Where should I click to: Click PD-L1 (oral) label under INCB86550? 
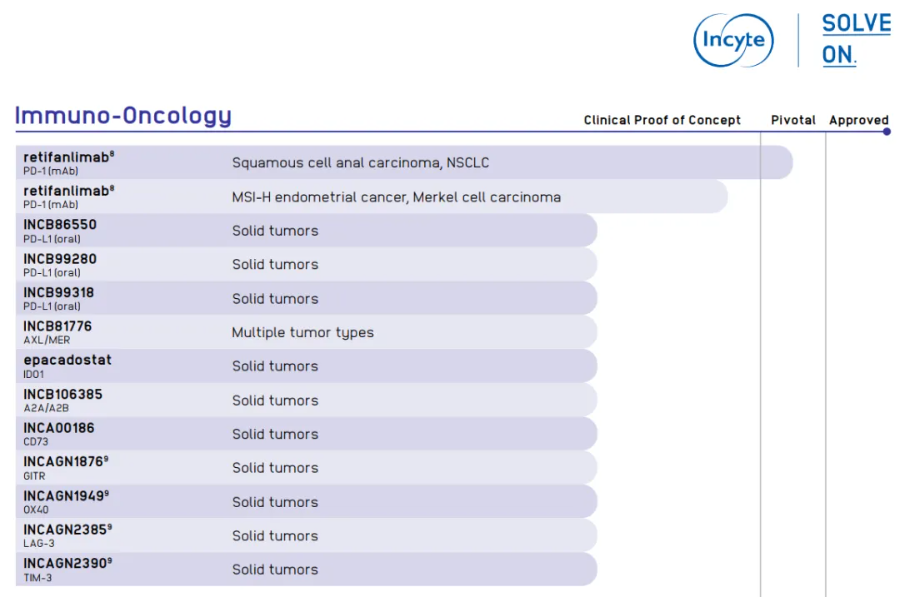click(52, 239)
